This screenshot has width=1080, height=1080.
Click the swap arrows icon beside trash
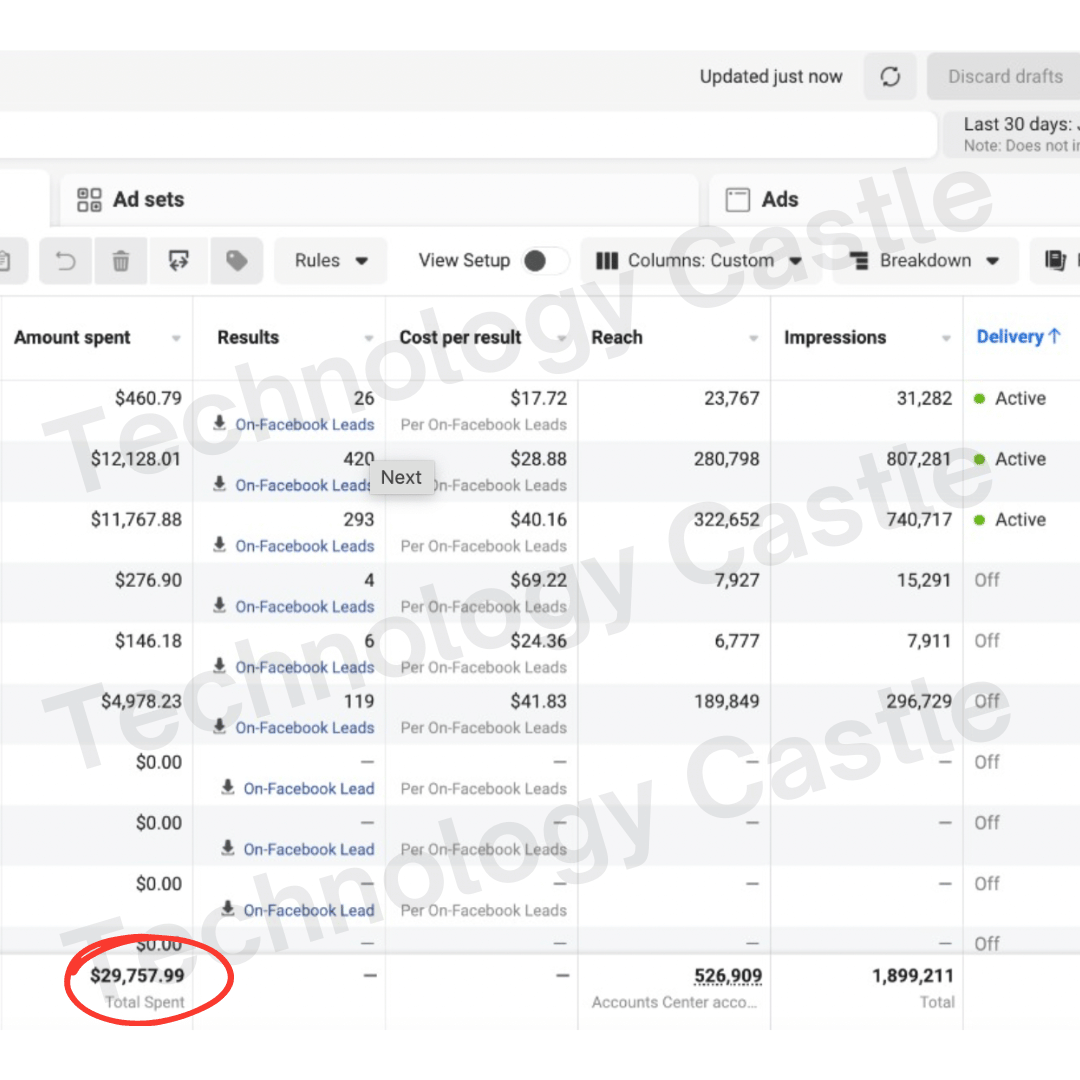click(179, 261)
